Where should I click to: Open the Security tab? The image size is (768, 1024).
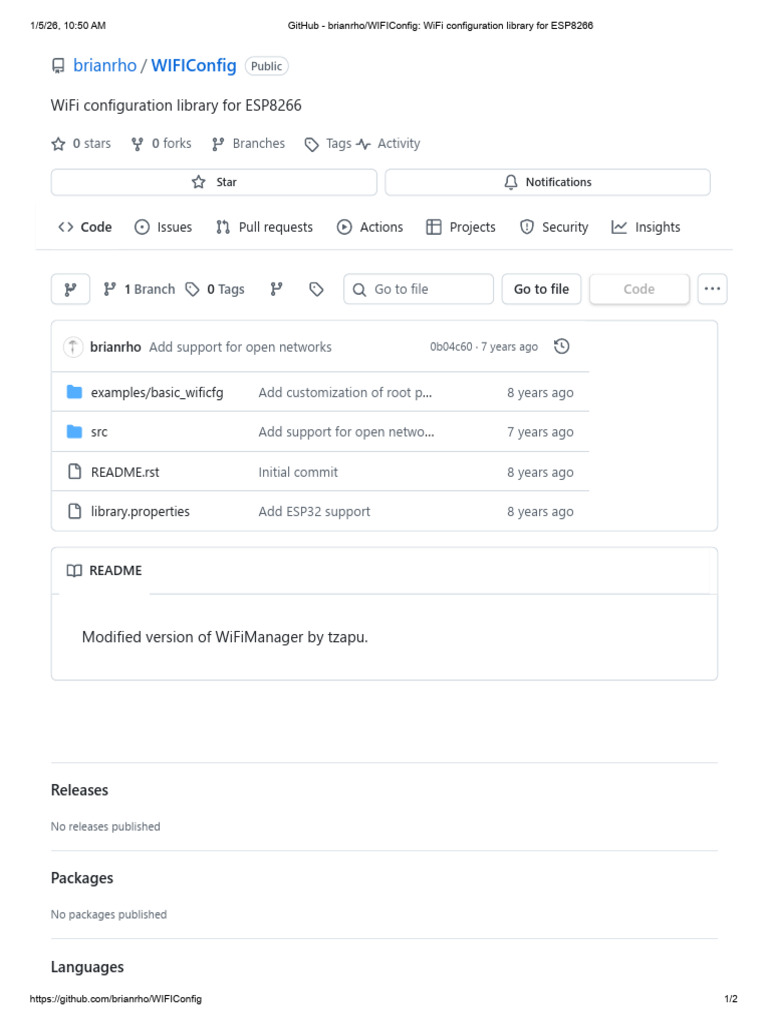coord(554,227)
